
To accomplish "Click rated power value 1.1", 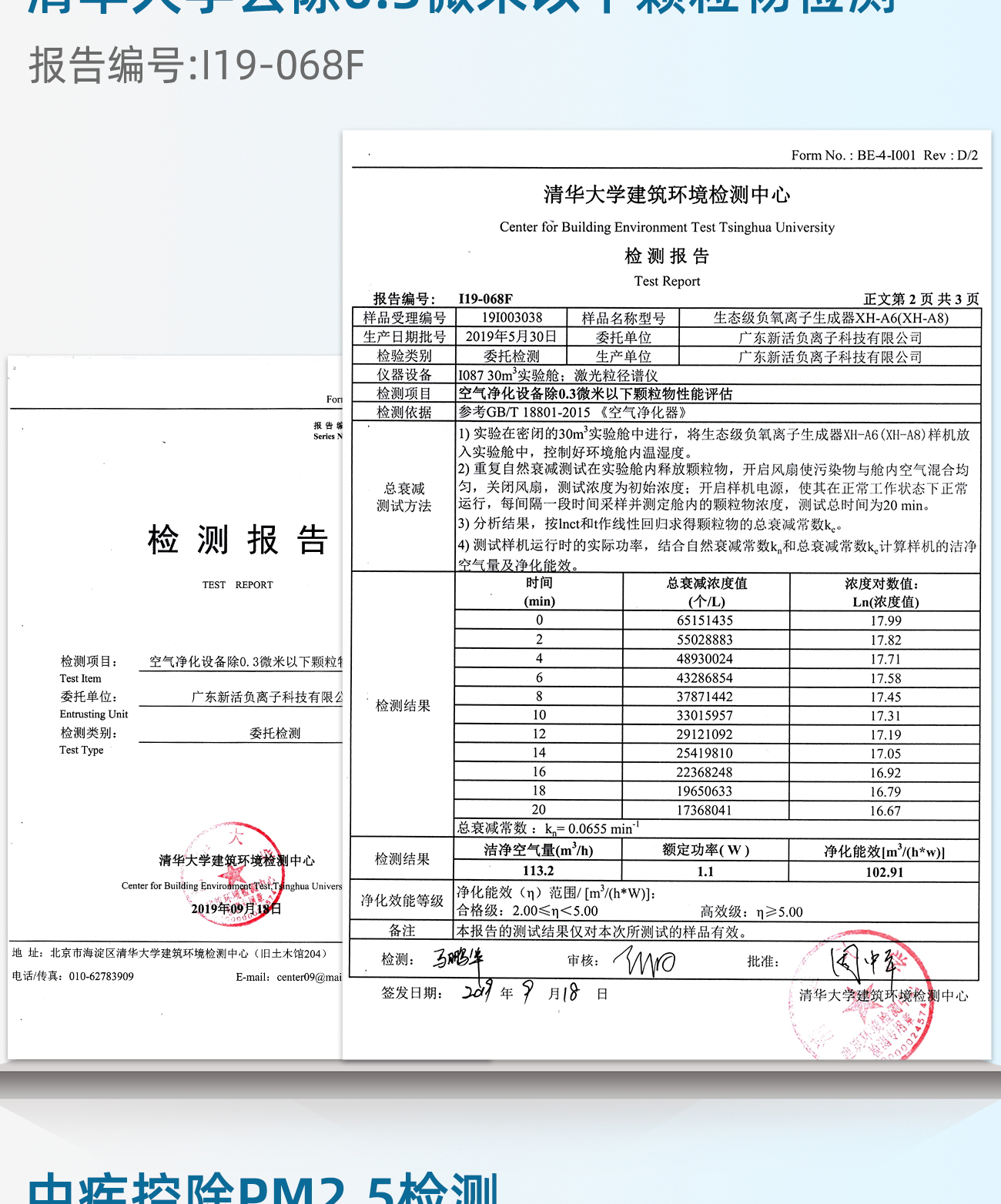I will 705,871.
